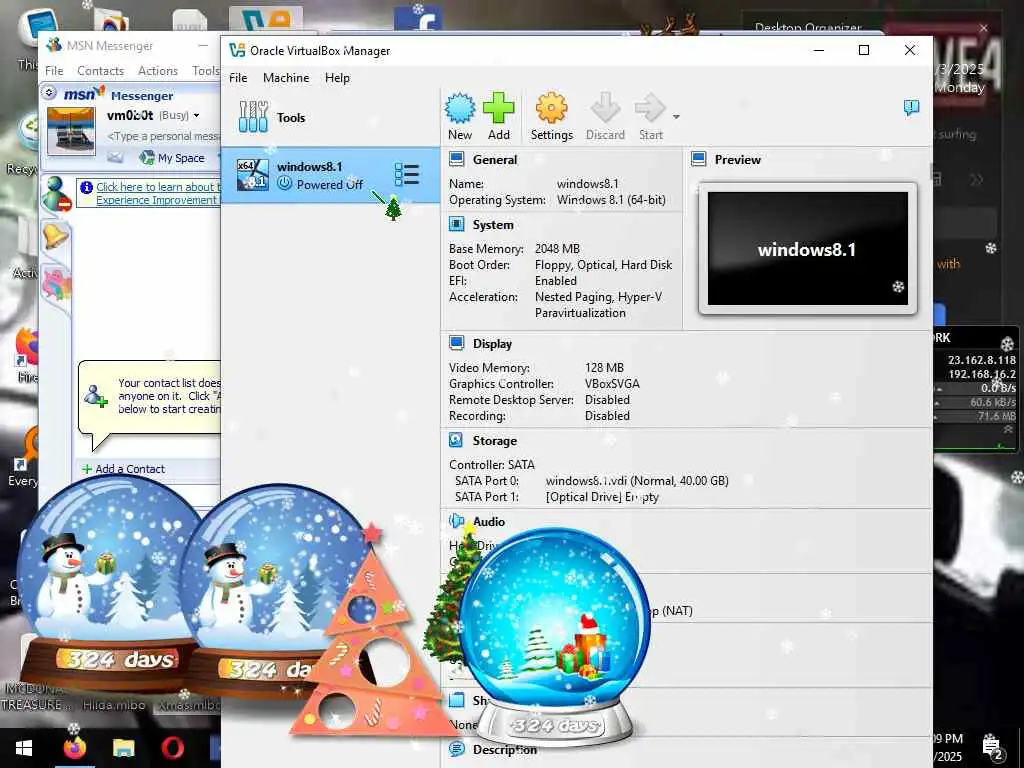1024x768 pixels.
Task: Open the Tools icon in VirtualBox sidebar
Action: (x=253, y=117)
